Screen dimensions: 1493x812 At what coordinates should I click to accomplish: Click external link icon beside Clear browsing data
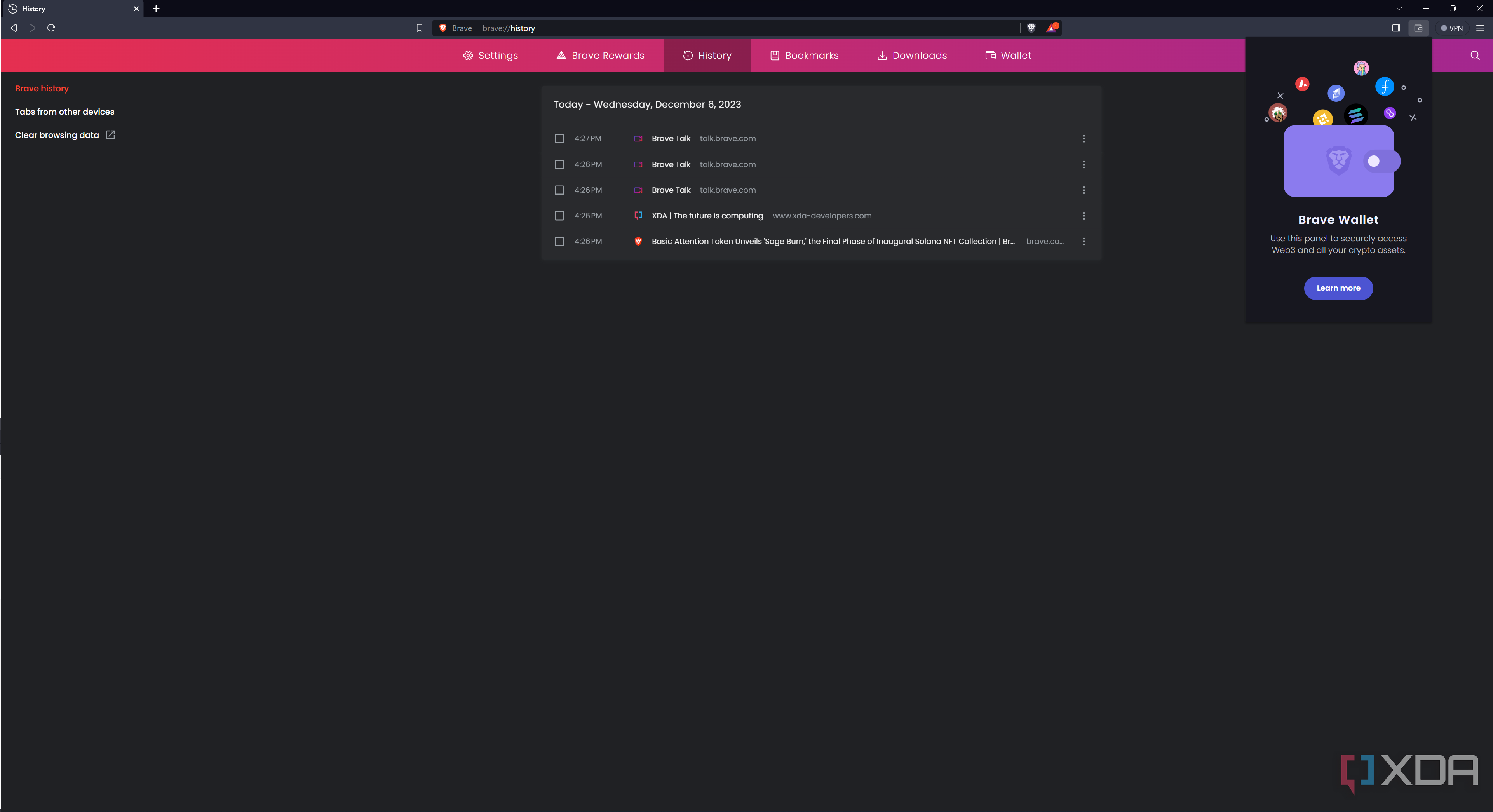pyautogui.click(x=110, y=134)
